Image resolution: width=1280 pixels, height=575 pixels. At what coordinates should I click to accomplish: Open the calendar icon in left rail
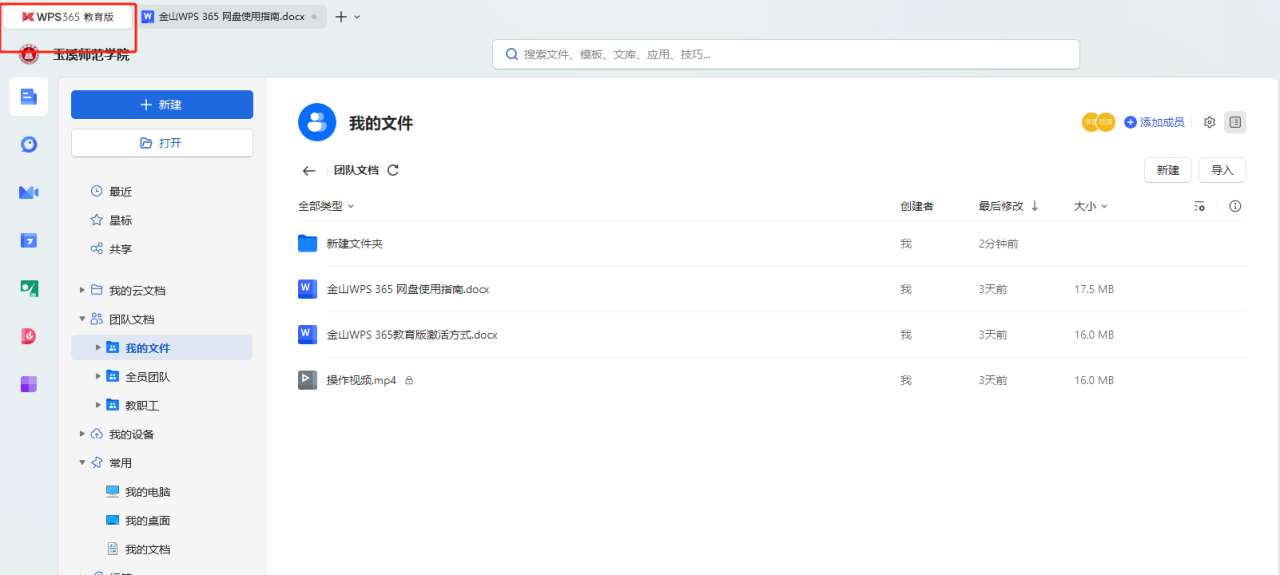(29, 240)
